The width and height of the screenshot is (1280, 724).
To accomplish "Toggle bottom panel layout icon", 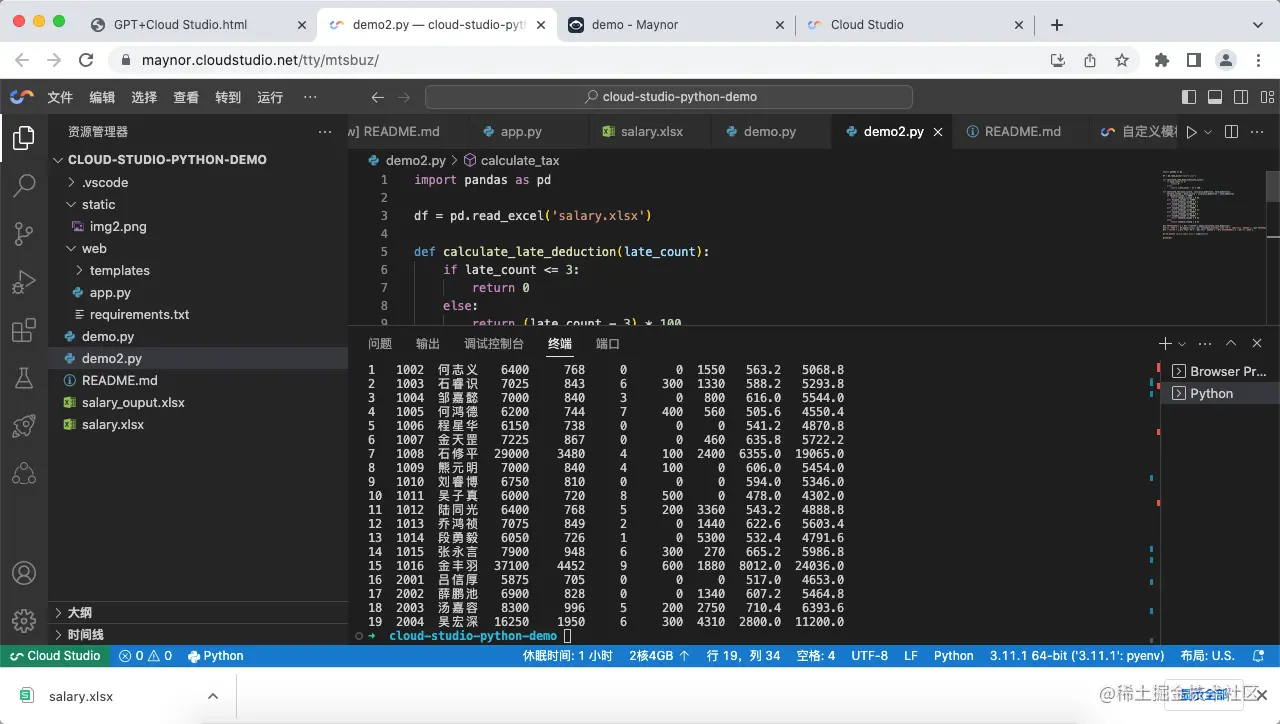I will point(1215,97).
